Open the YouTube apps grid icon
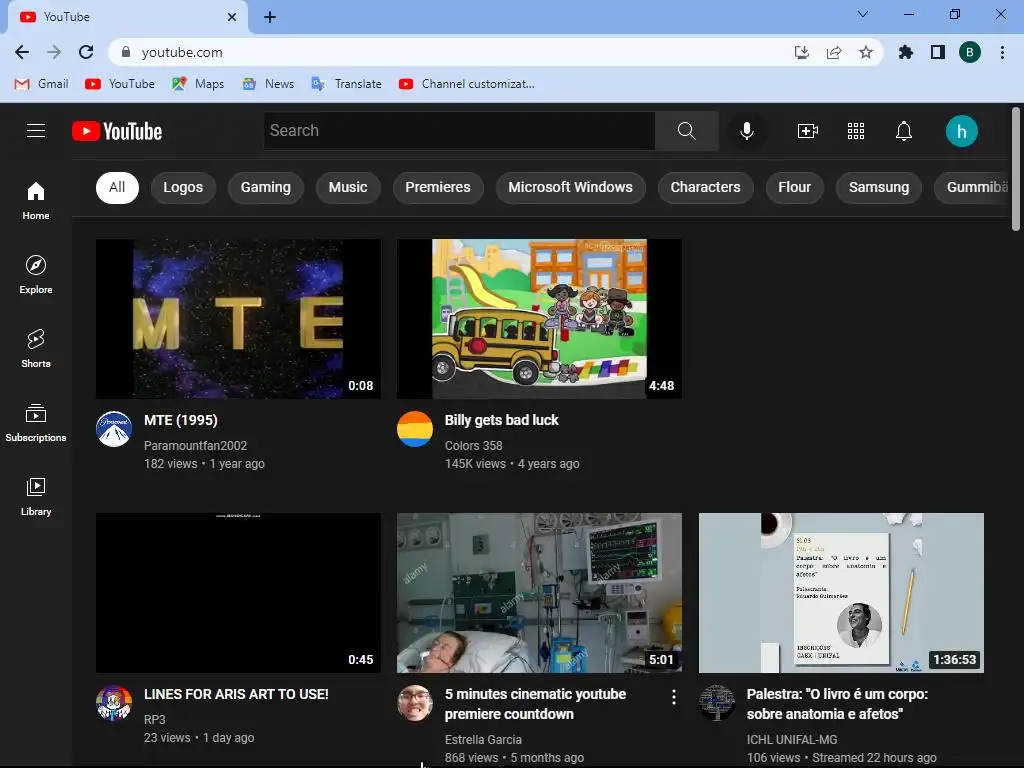The height and width of the screenshot is (768, 1024). (x=856, y=131)
